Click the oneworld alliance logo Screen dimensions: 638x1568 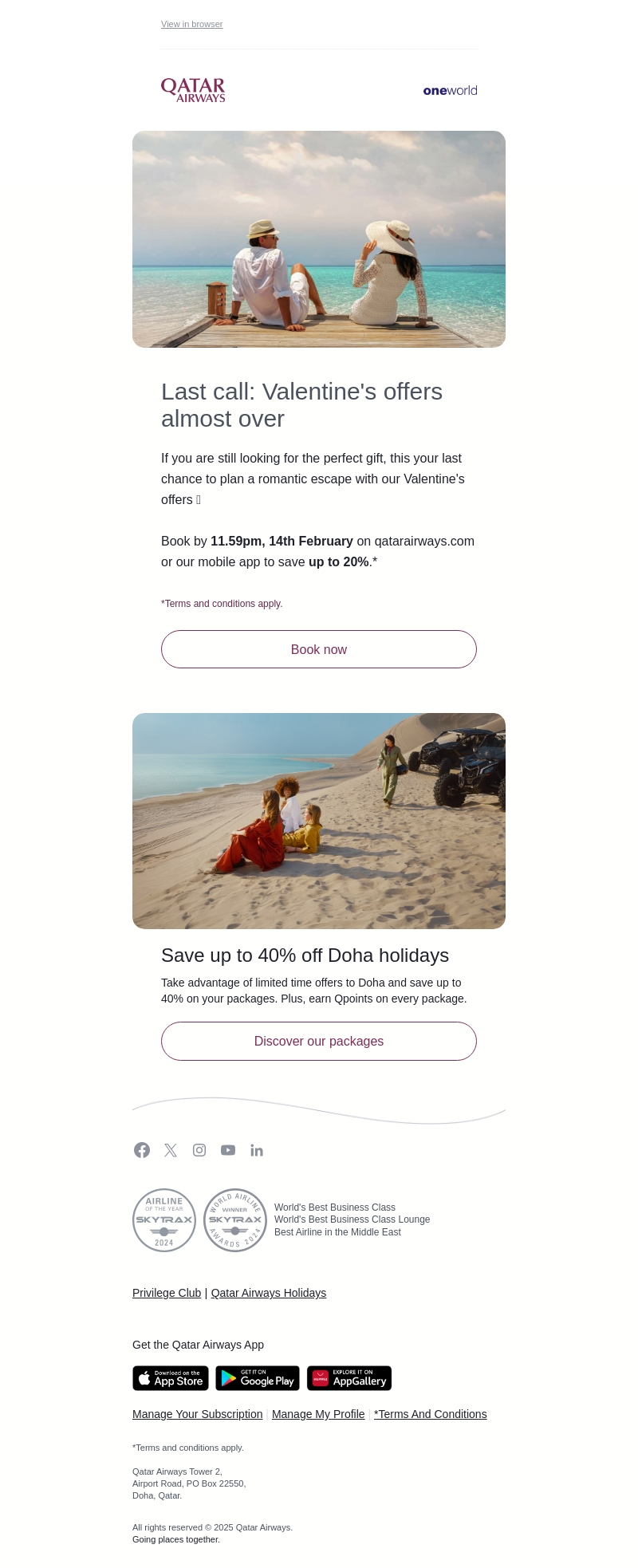click(x=450, y=91)
